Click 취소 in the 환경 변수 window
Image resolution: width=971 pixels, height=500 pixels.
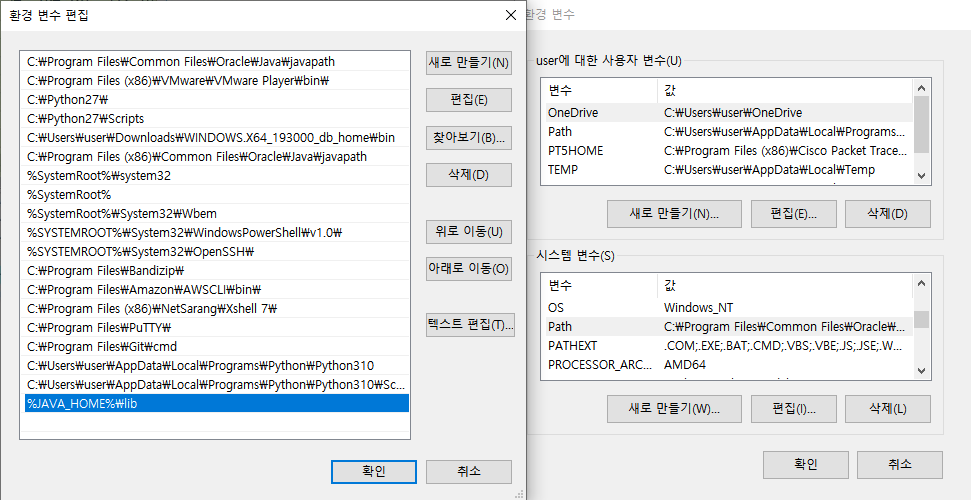[x=900, y=464]
